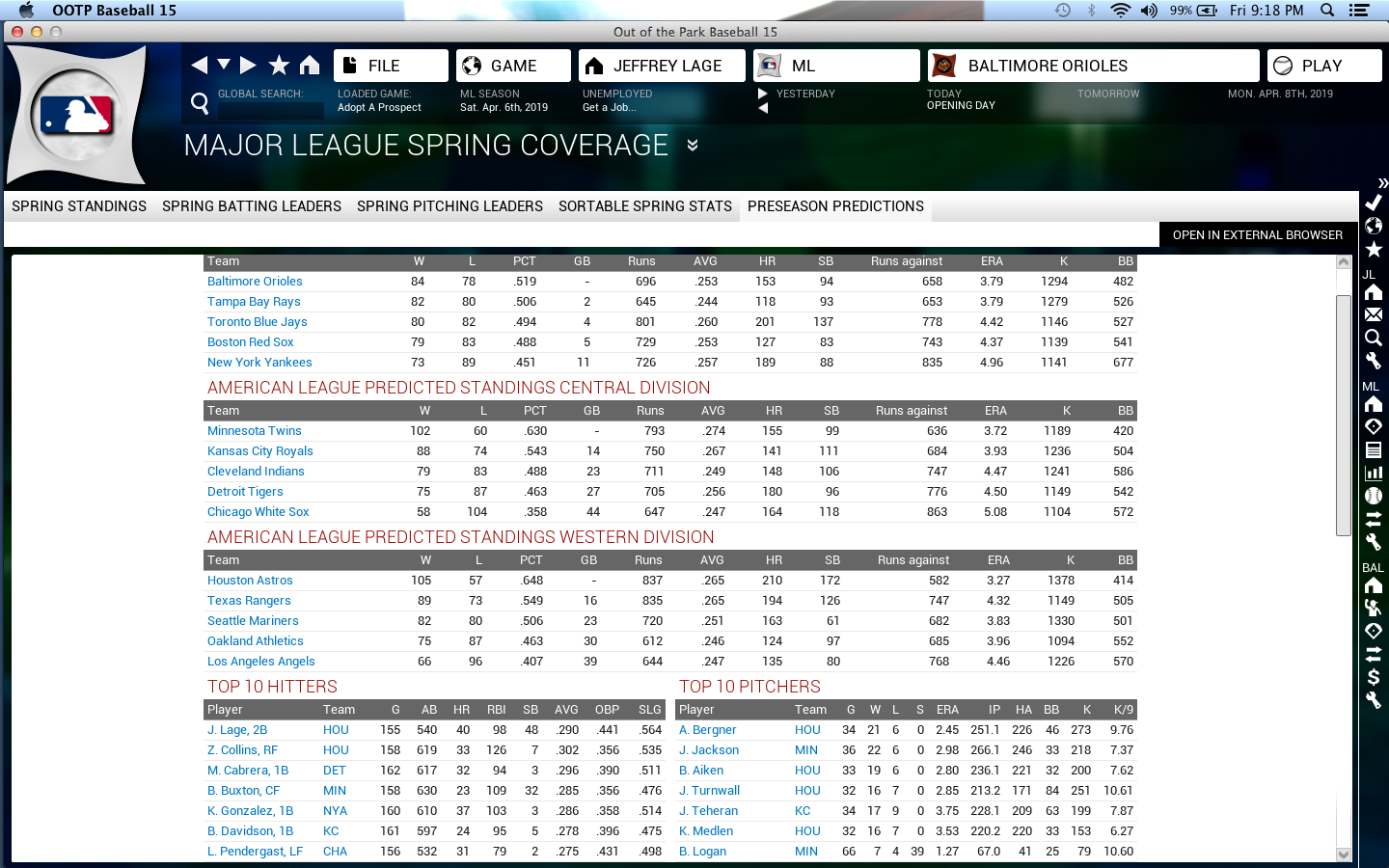The image size is (1389, 868).
Task: Switch to SPRING PITCHING LEADERS tab
Action: coord(449,206)
